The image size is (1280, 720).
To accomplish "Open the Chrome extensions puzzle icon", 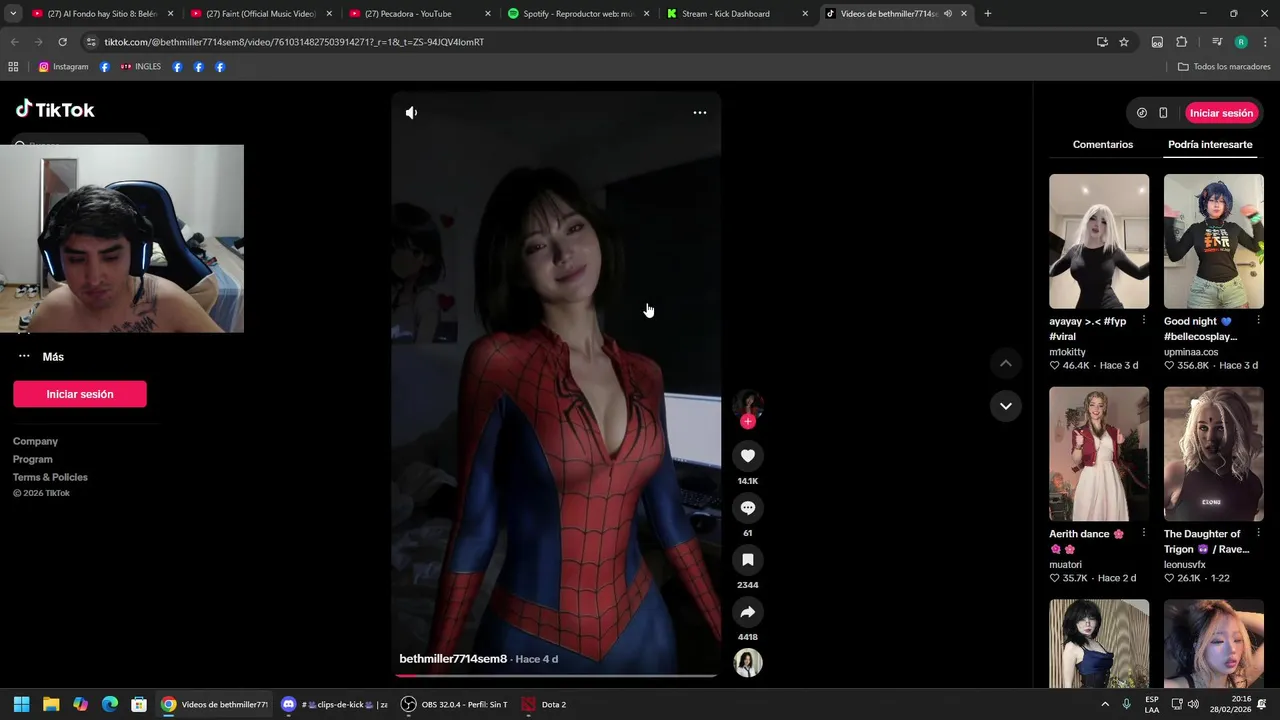I will (x=1181, y=42).
